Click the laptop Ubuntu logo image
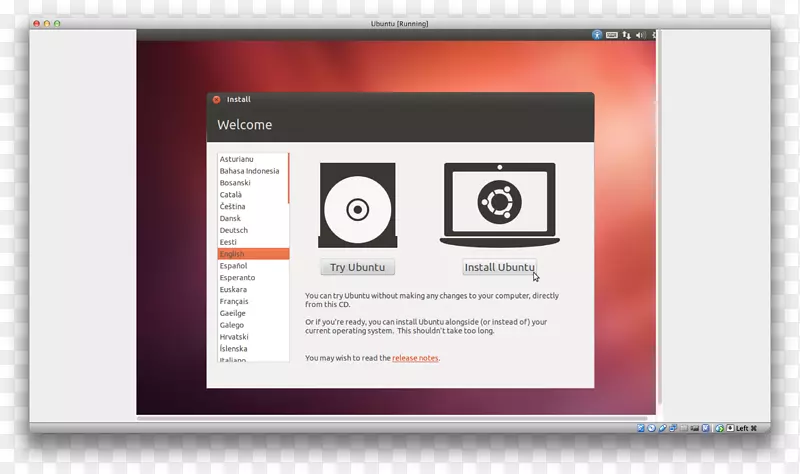This screenshot has height=474, width=800. tap(499, 205)
